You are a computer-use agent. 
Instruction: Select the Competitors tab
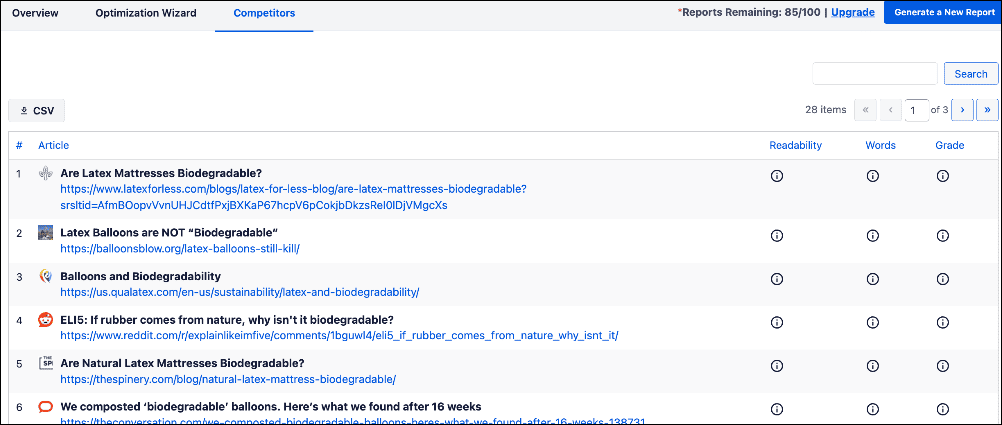coord(264,13)
